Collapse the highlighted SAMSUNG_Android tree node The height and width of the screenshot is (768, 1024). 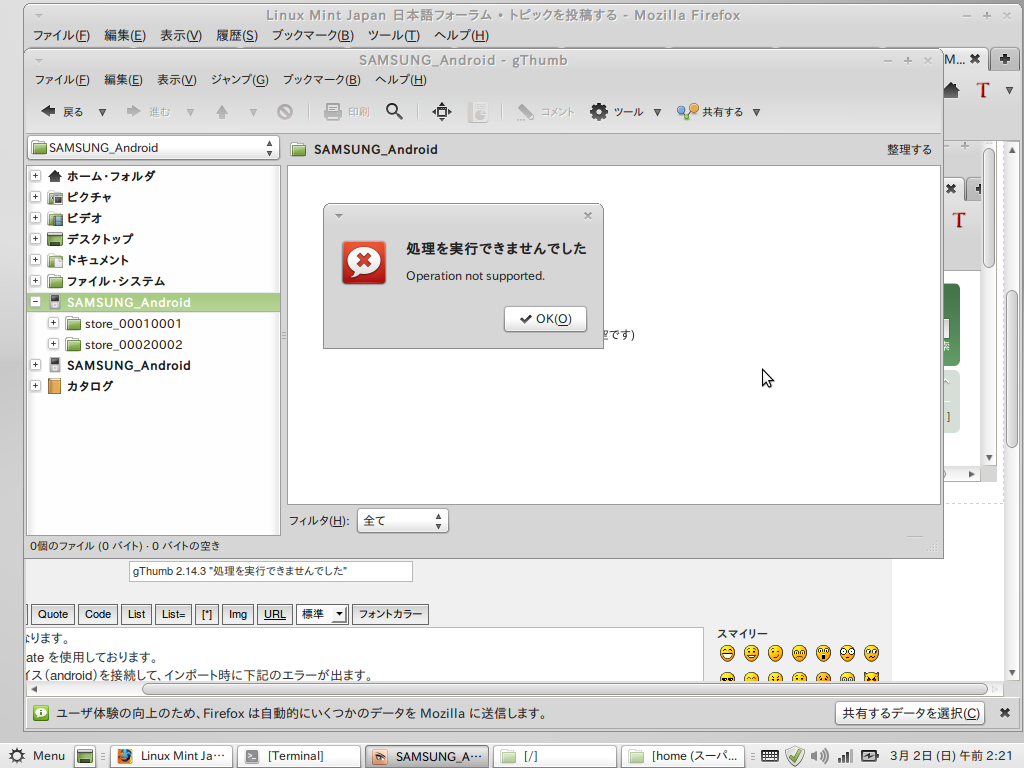(x=36, y=302)
